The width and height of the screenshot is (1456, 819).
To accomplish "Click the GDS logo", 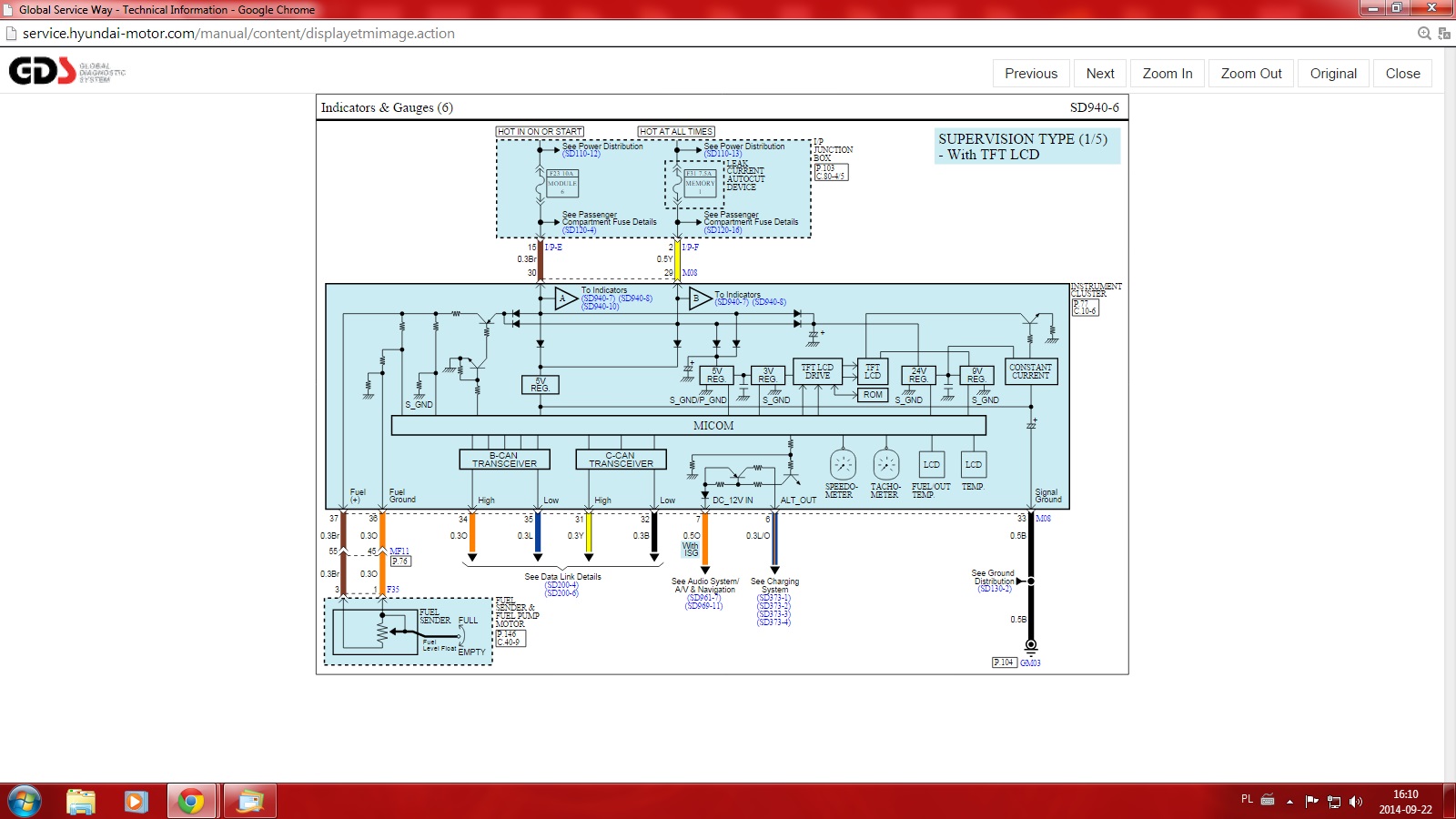I will [x=42, y=71].
